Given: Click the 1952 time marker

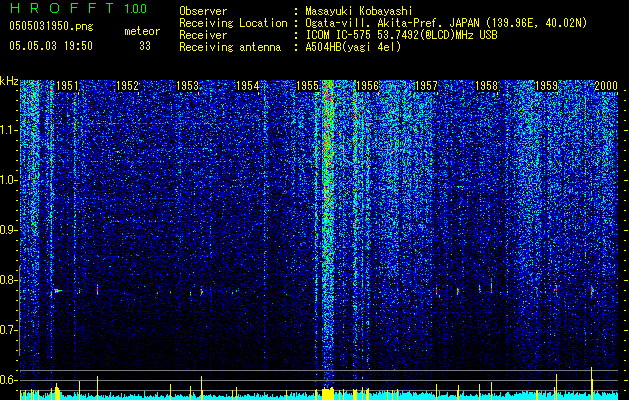Looking at the screenshot, I should point(127,86).
